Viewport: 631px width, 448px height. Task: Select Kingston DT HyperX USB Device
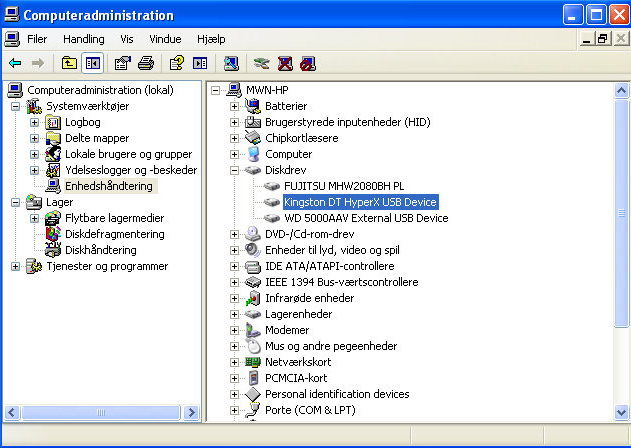pos(360,202)
